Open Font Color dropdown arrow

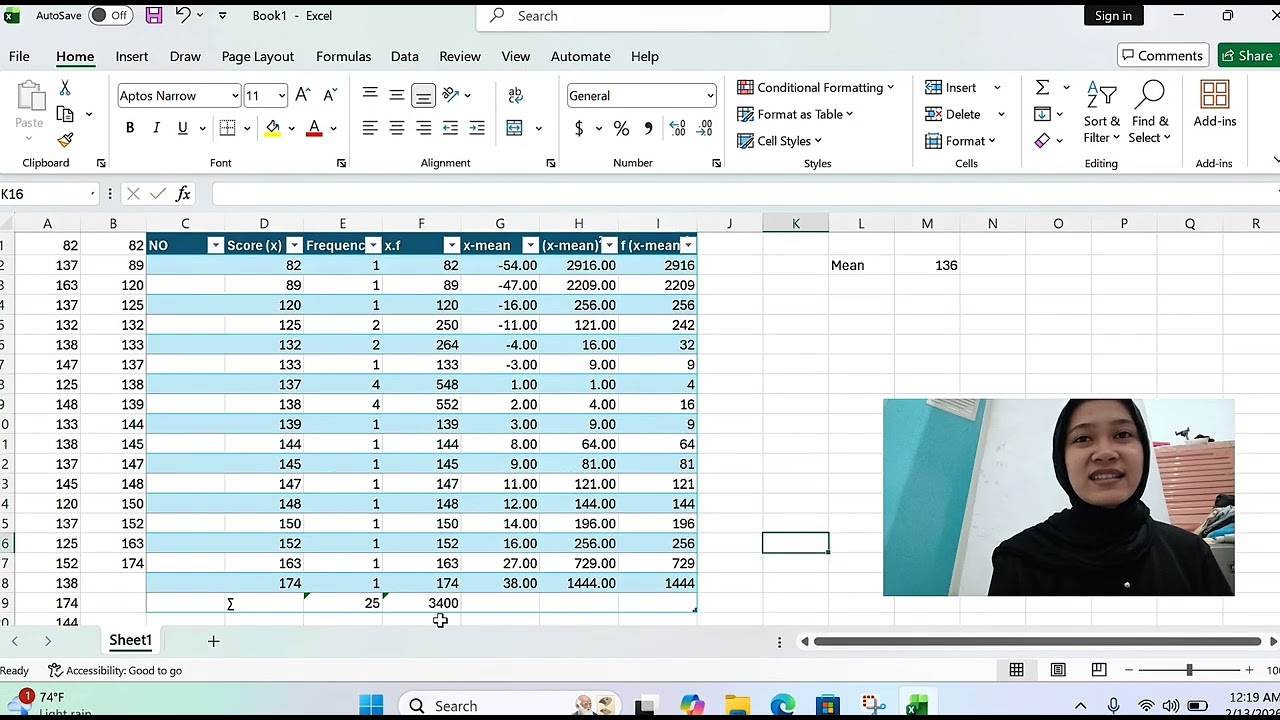[333, 129]
